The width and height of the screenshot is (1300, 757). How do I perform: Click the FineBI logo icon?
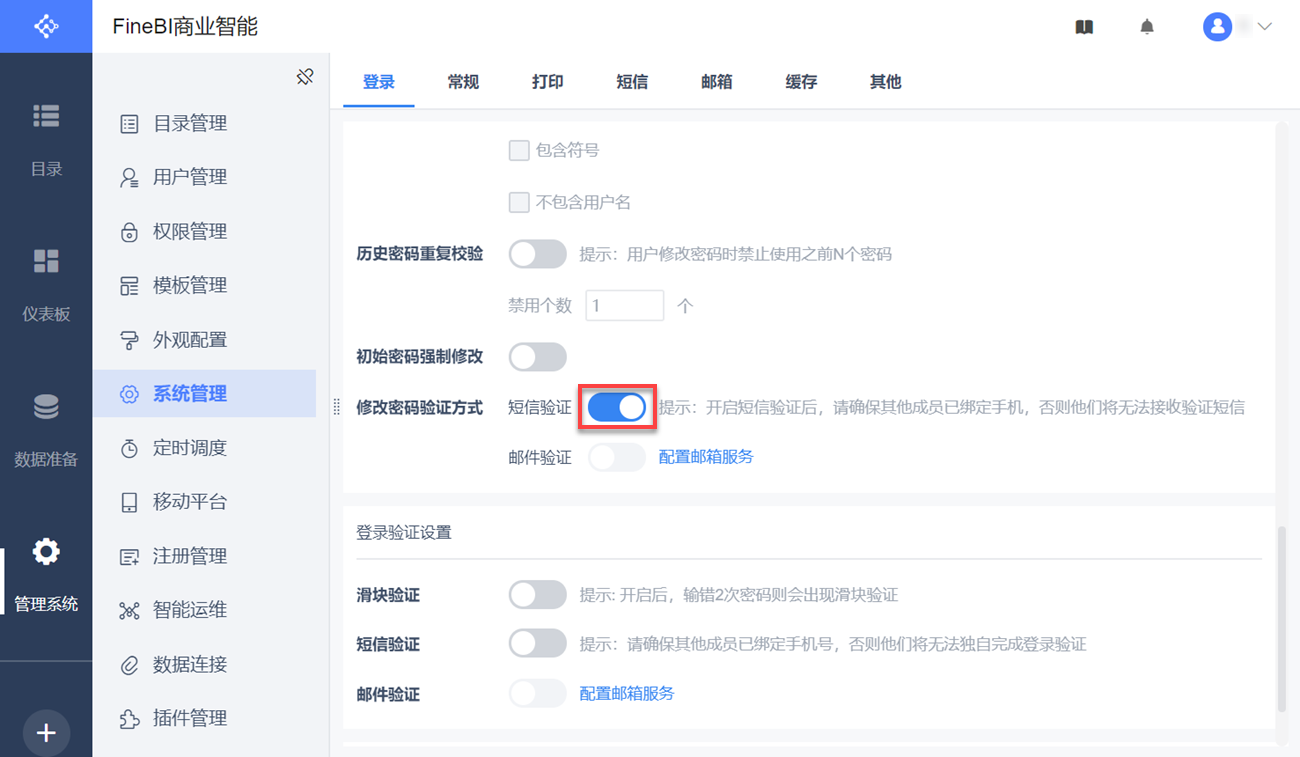46,26
